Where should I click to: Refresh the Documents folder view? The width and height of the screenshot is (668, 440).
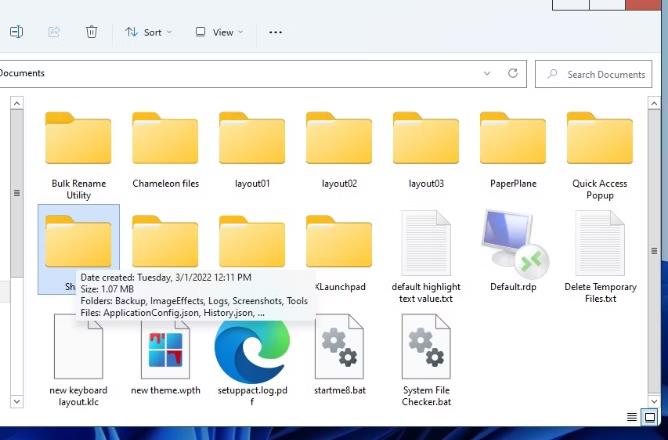(x=513, y=73)
